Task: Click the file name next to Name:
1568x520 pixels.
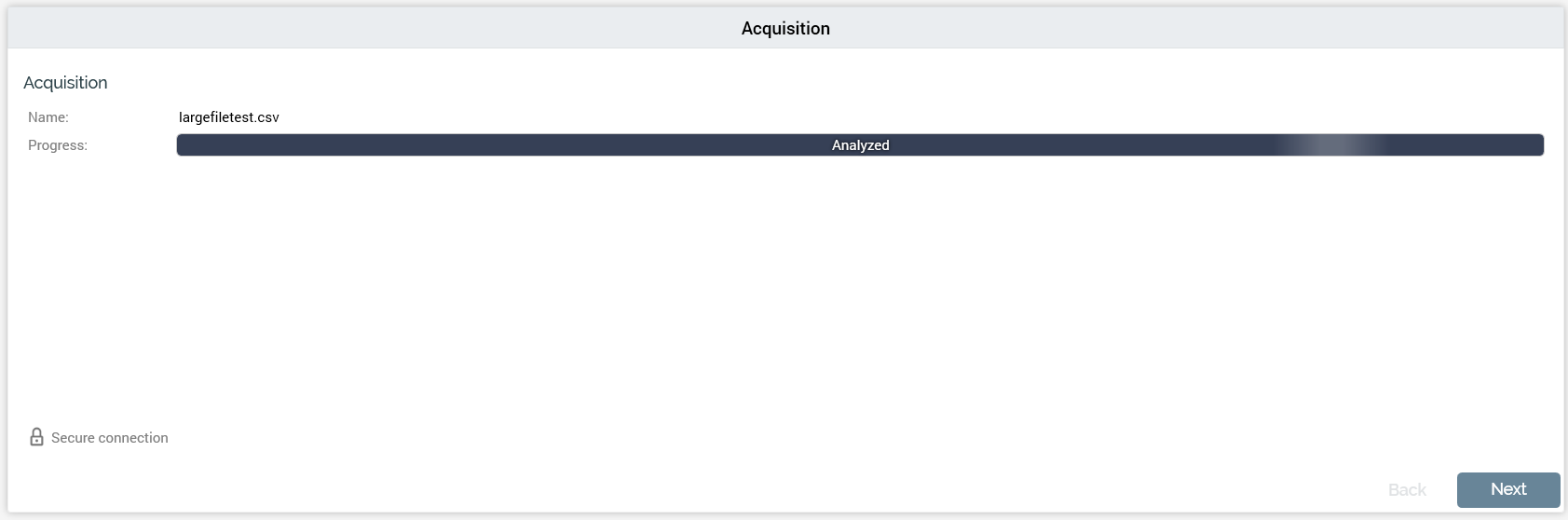Action: point(229,117)
